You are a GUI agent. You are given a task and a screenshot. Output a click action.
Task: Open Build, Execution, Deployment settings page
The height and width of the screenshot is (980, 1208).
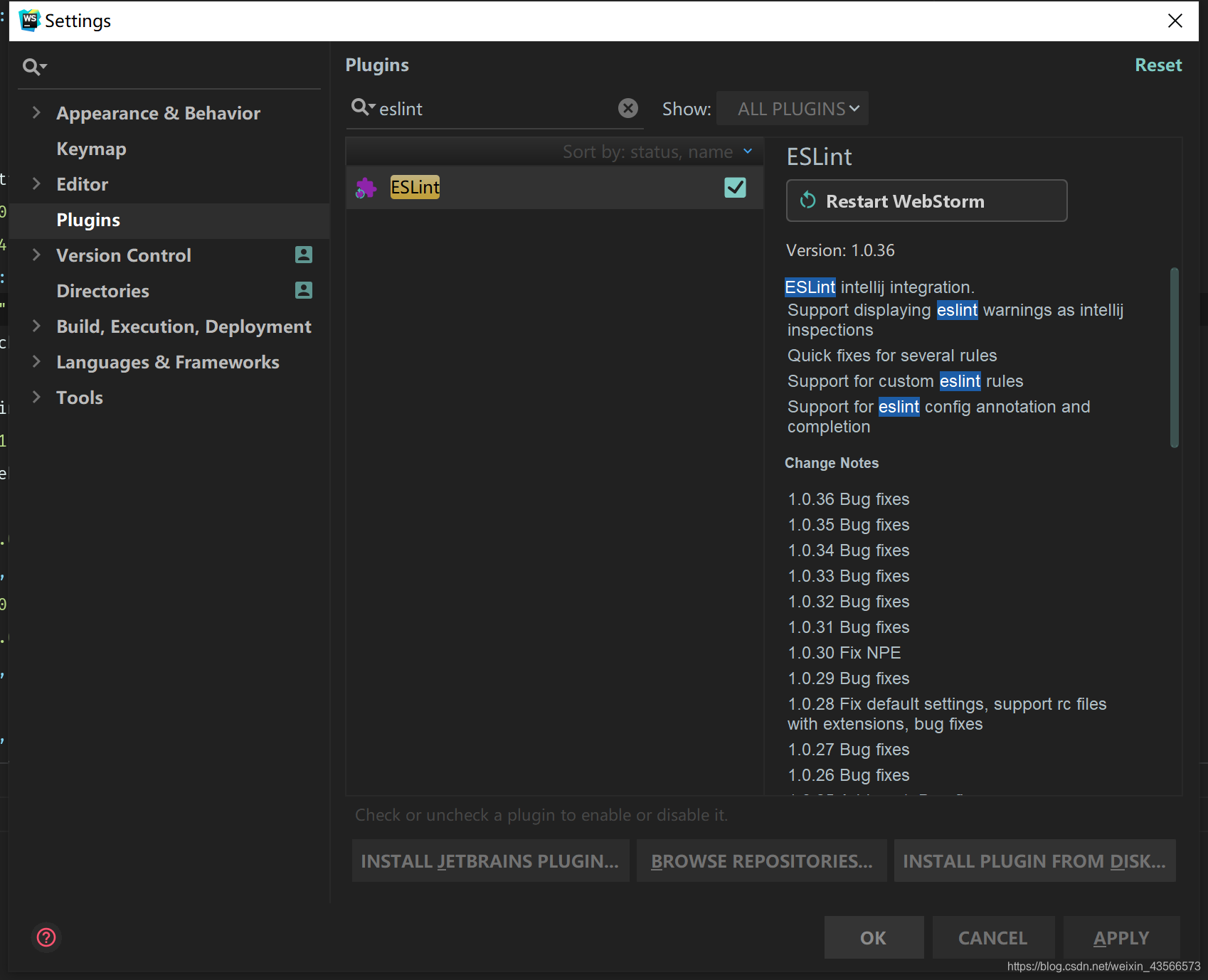click(x=184, y=326)
